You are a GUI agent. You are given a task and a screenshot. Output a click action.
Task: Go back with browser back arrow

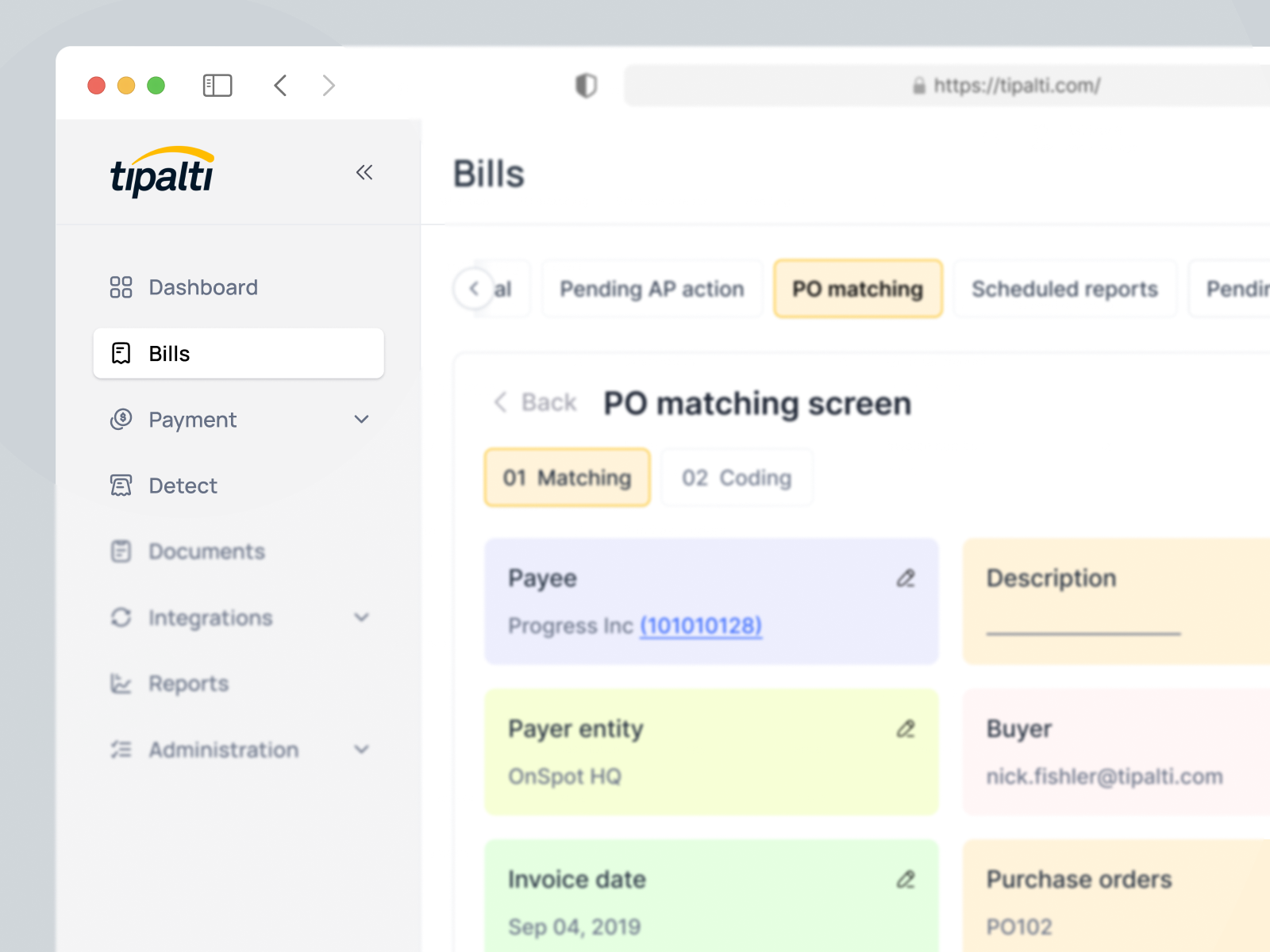(280, 85)
